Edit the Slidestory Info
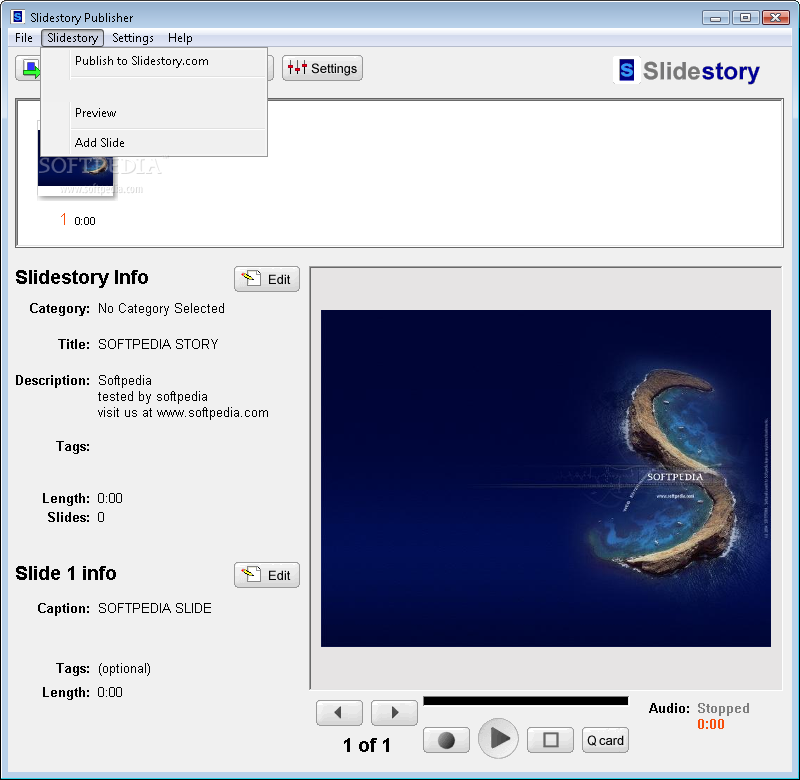 [267, 279]
